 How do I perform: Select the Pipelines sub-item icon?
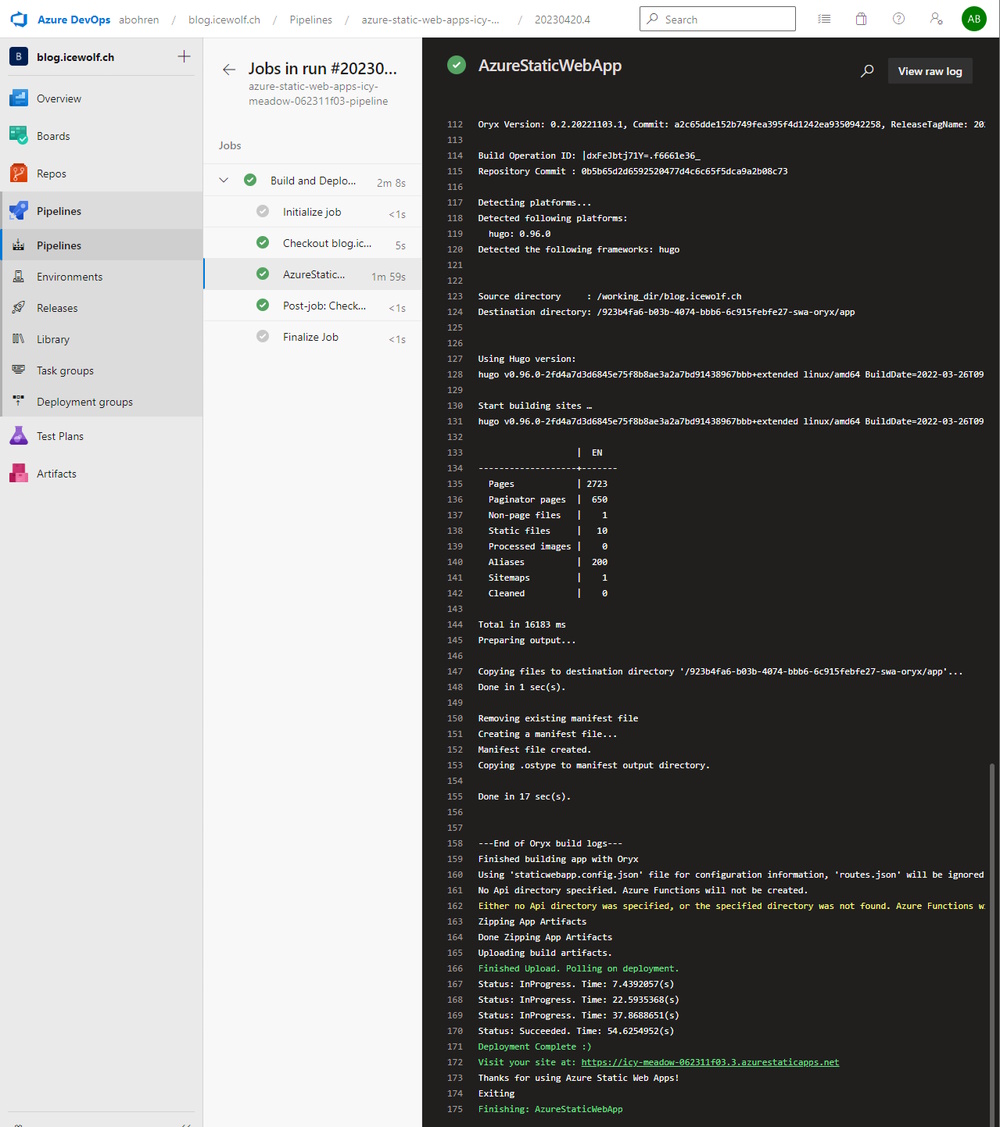coord(19,245)
